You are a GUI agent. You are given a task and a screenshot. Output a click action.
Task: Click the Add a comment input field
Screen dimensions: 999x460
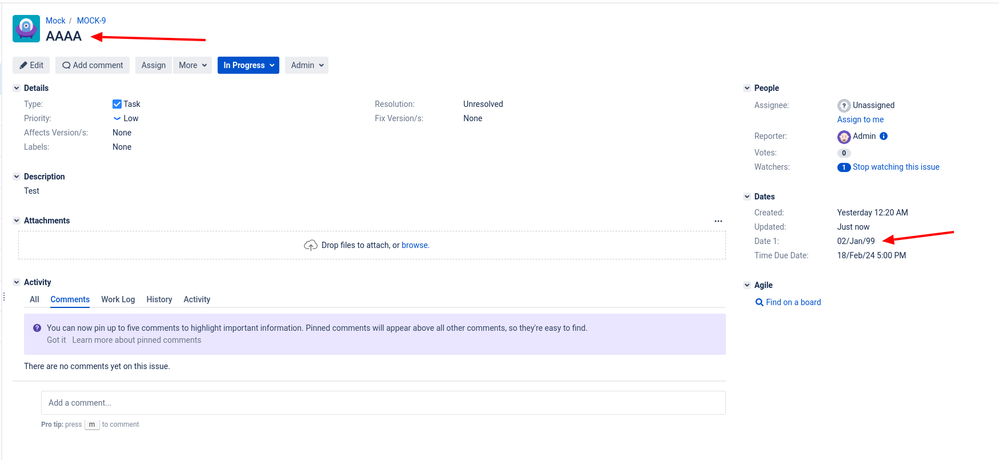pyautogui.click(x=384, y=403)
